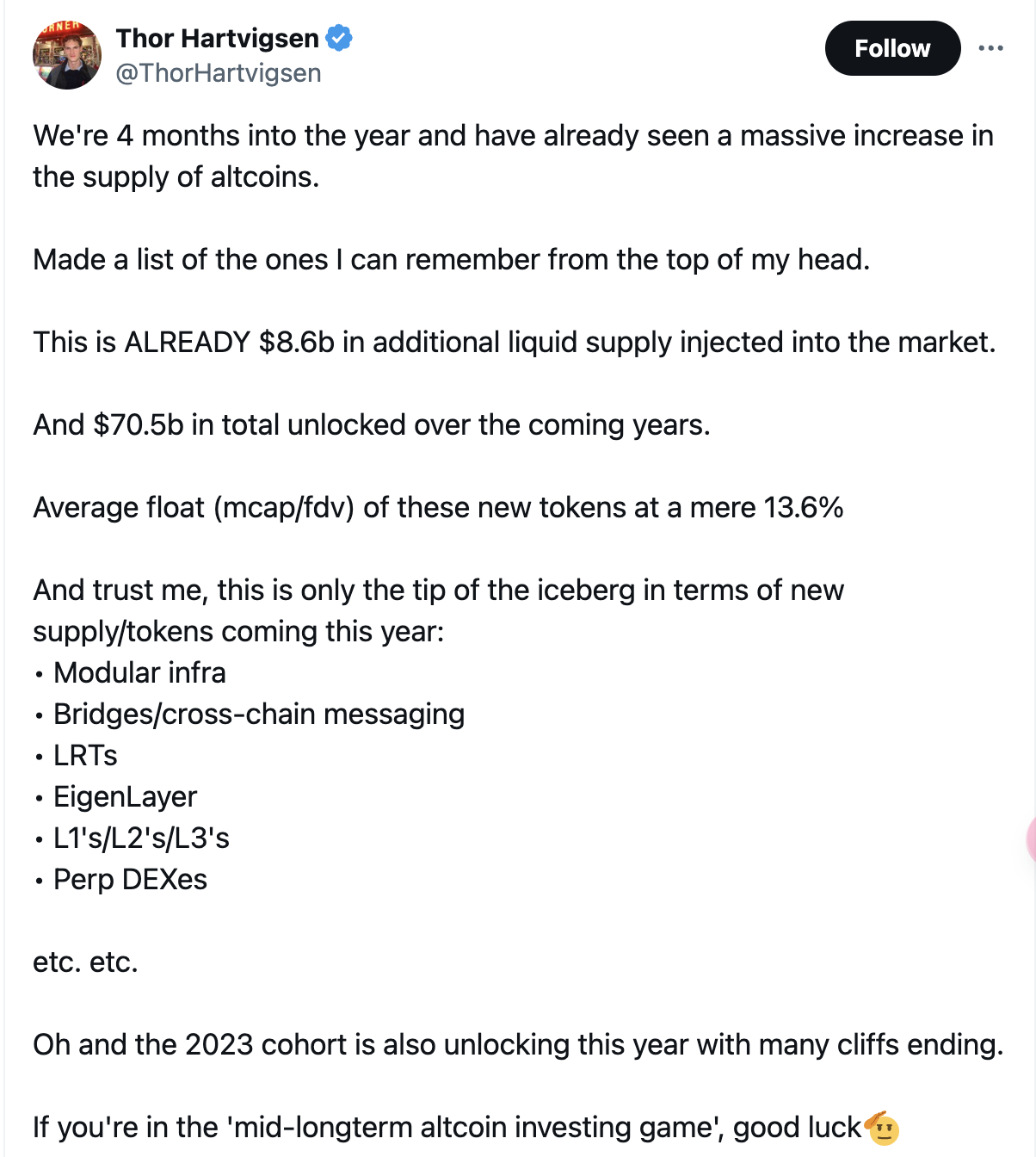Click the Thor Hartvigsen display name
The width and height of the screenshot is (1036, 1157).
[x=218, y=39]
